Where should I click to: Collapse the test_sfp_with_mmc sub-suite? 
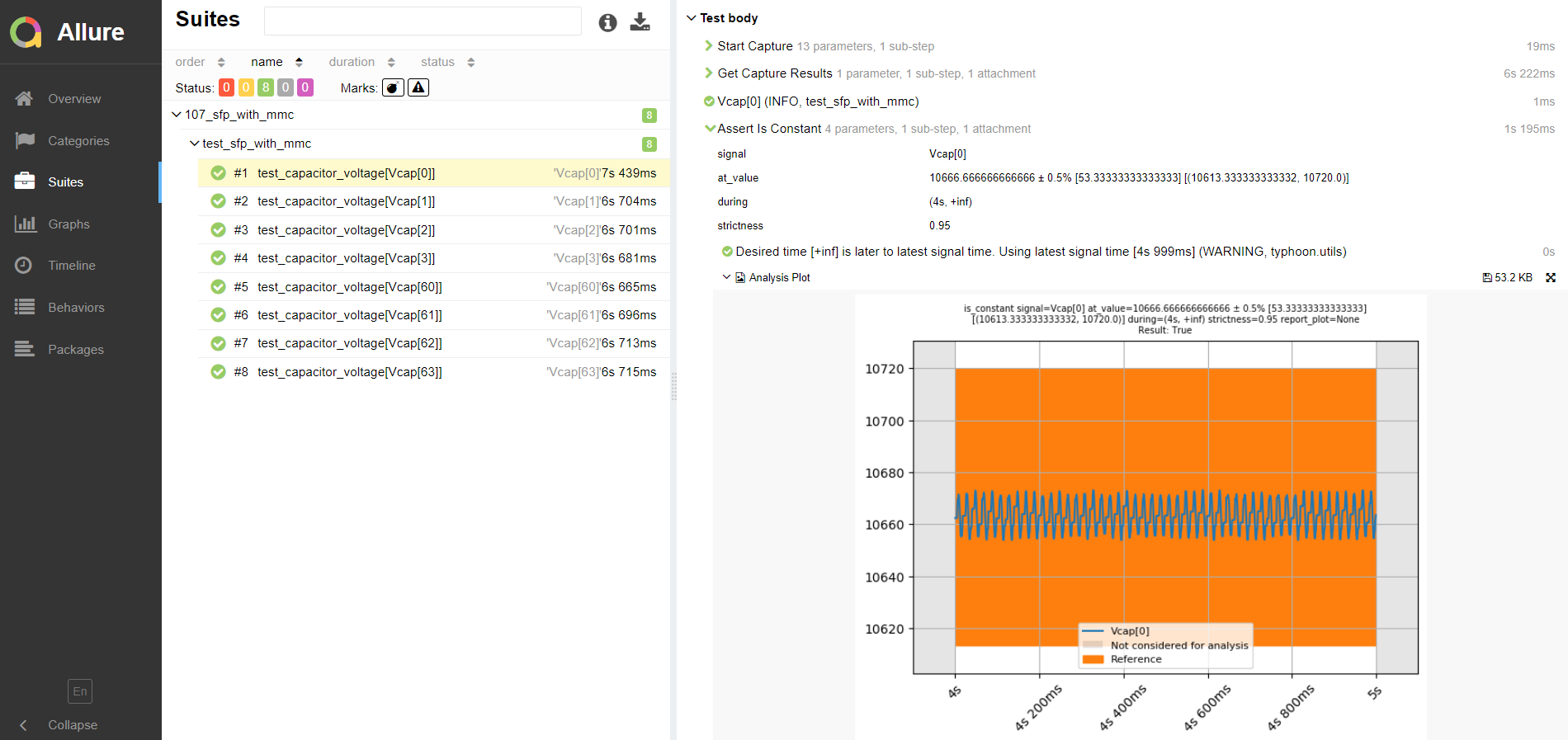point(195,144)
